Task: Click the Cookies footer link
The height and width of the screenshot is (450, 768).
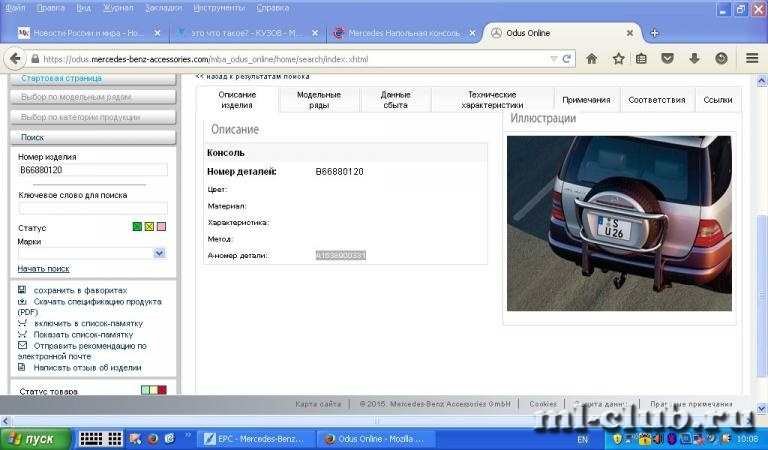Action: coord(543,404)
